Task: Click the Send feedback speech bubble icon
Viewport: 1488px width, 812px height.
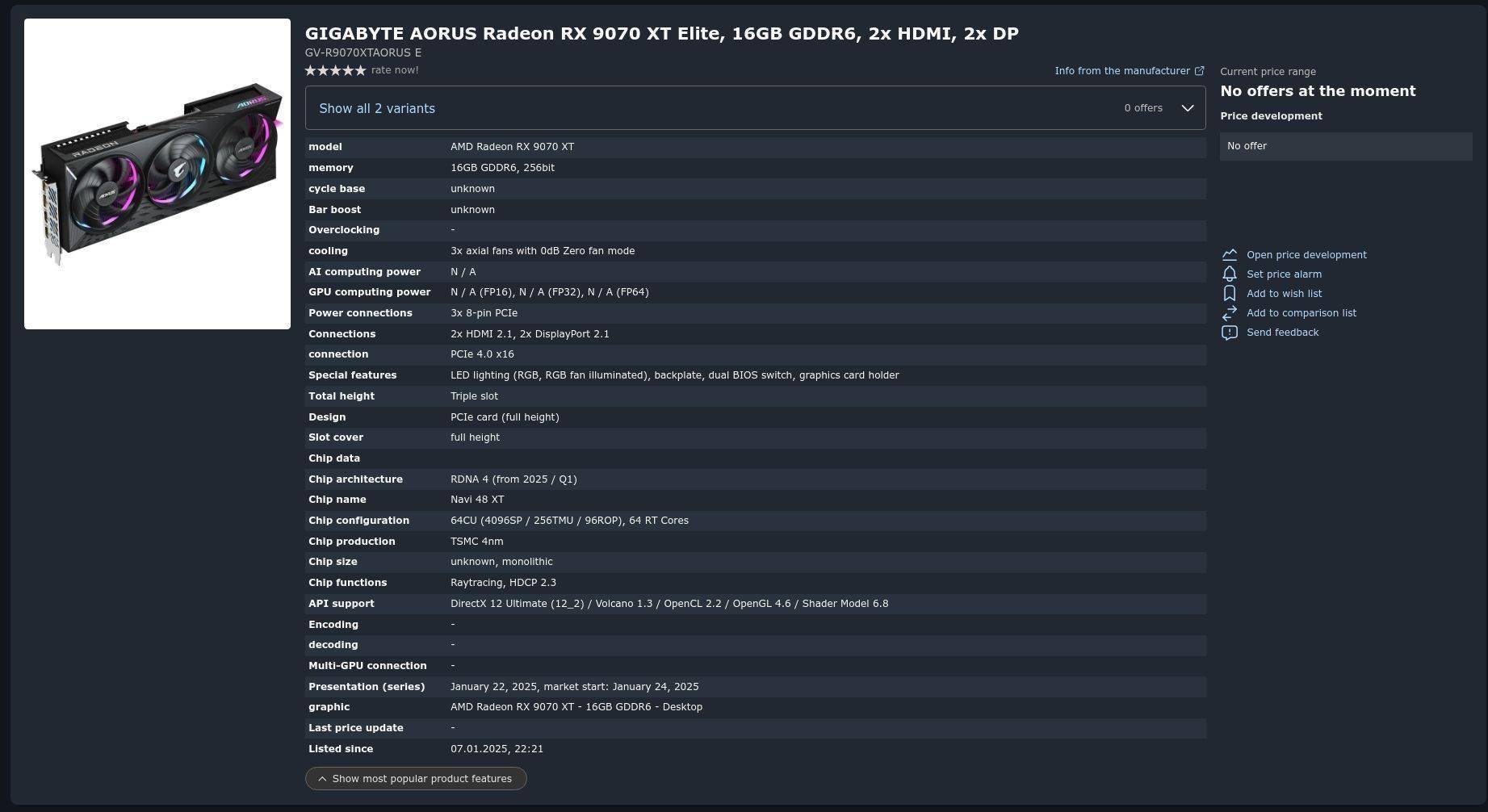Action: click(1229, 333)
